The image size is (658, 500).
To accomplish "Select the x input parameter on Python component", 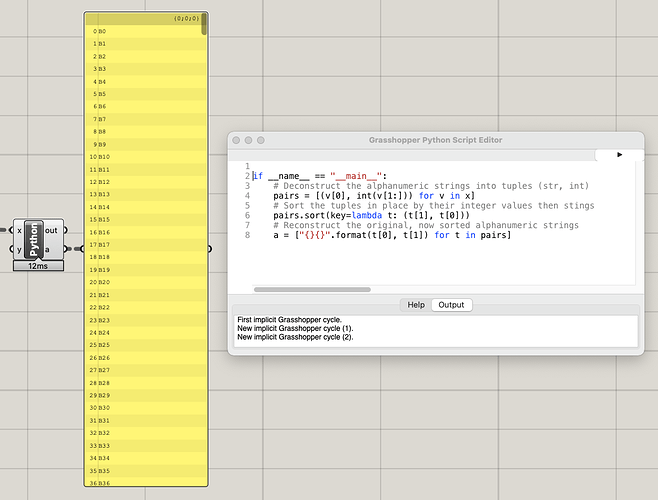I will pyautogui.click(x=20, y=231).
